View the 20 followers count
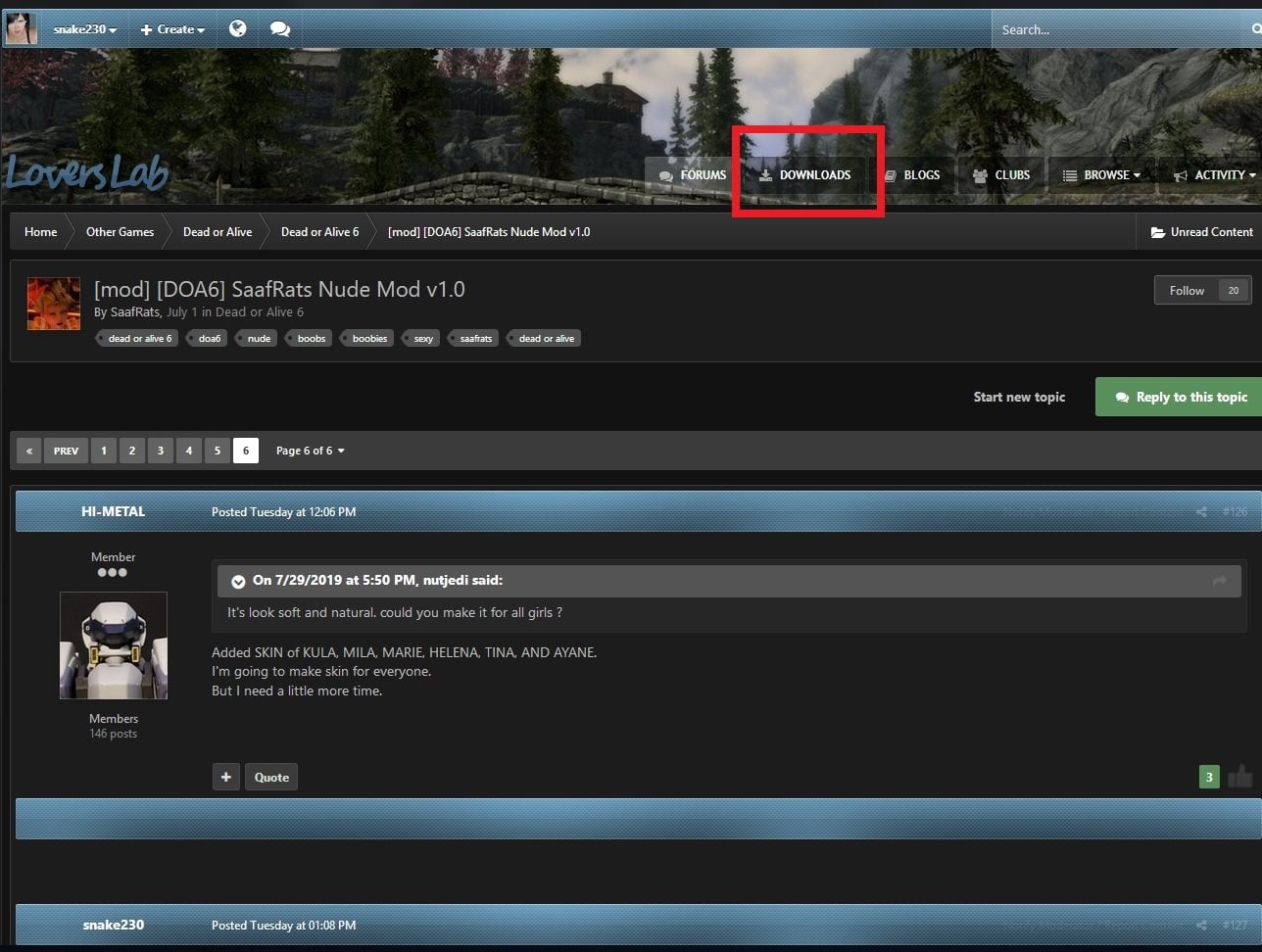1262x952 pixels. pyautogui.click(x=1234, y=290)
